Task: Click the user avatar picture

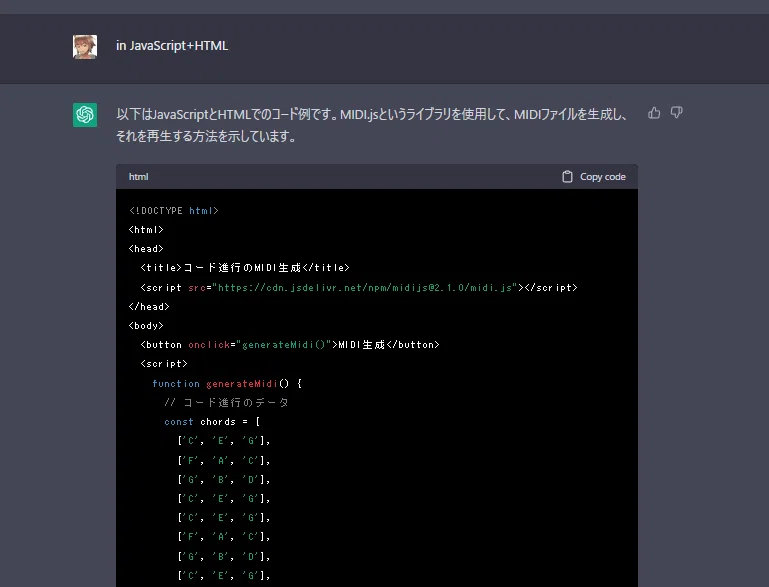Action: coord(85,47)
